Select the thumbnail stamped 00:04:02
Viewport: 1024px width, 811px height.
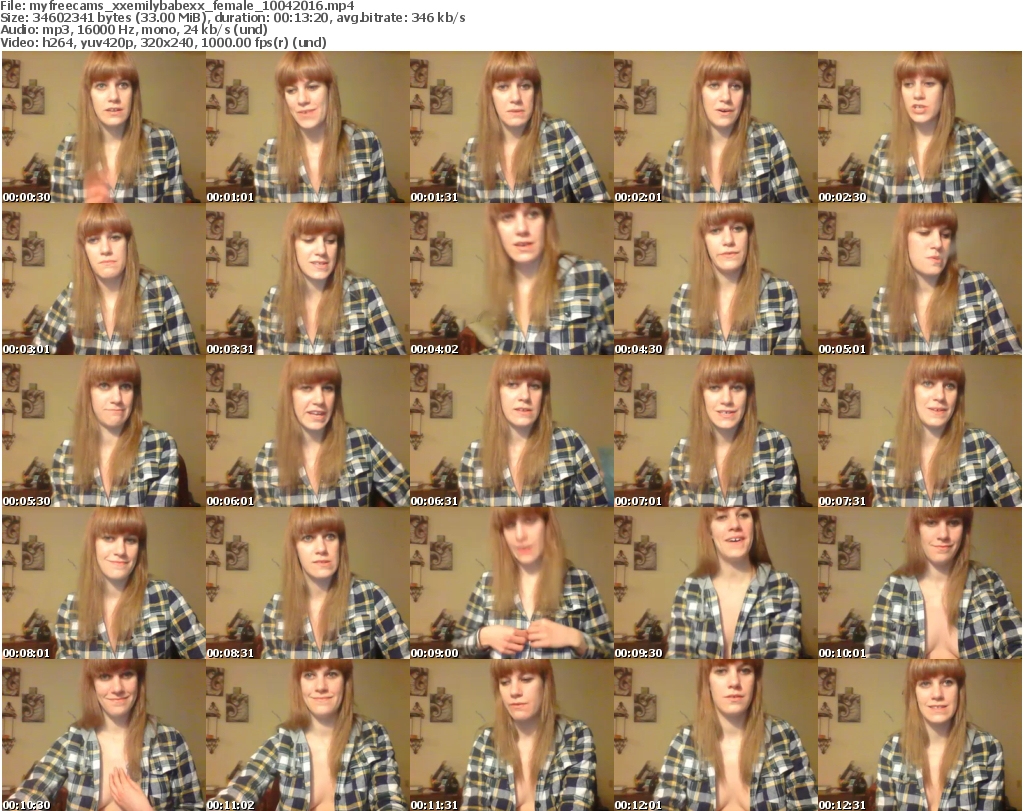click(511, 279)
